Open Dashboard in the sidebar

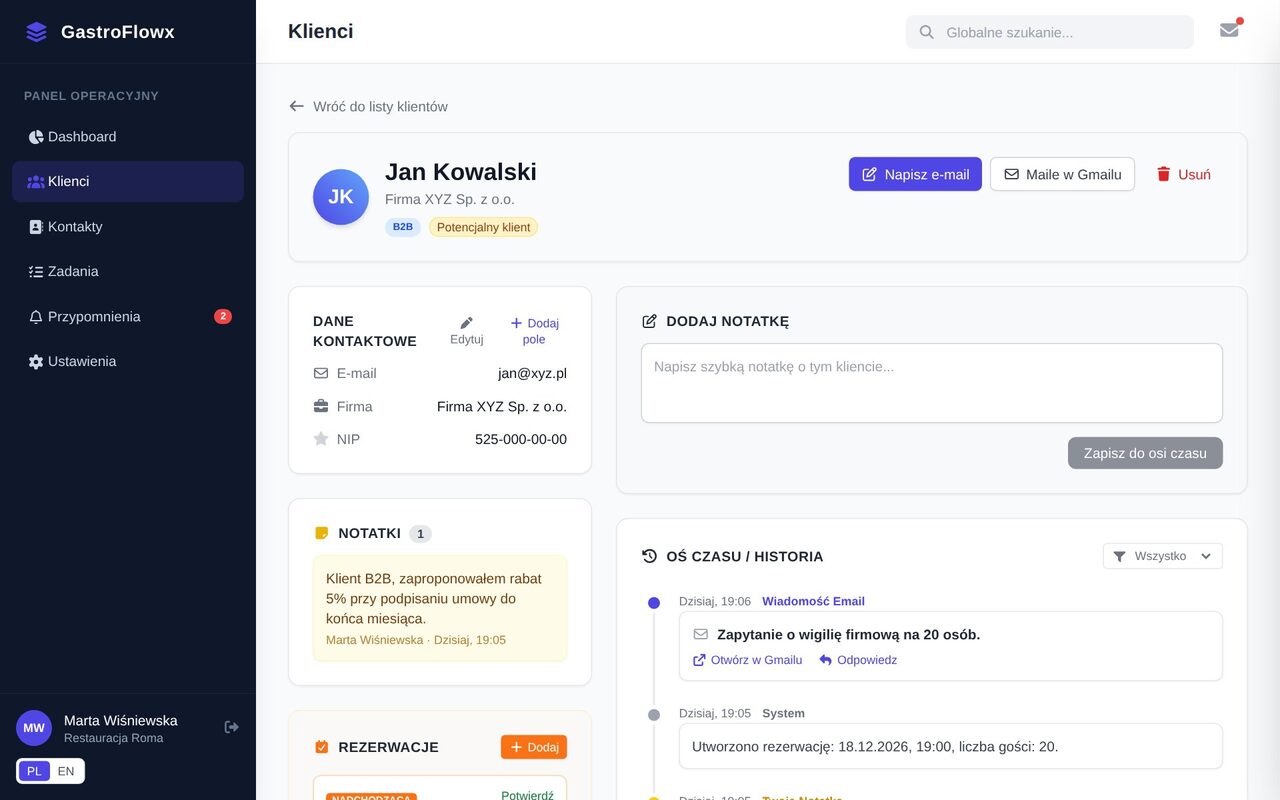(x=128, y=137)
